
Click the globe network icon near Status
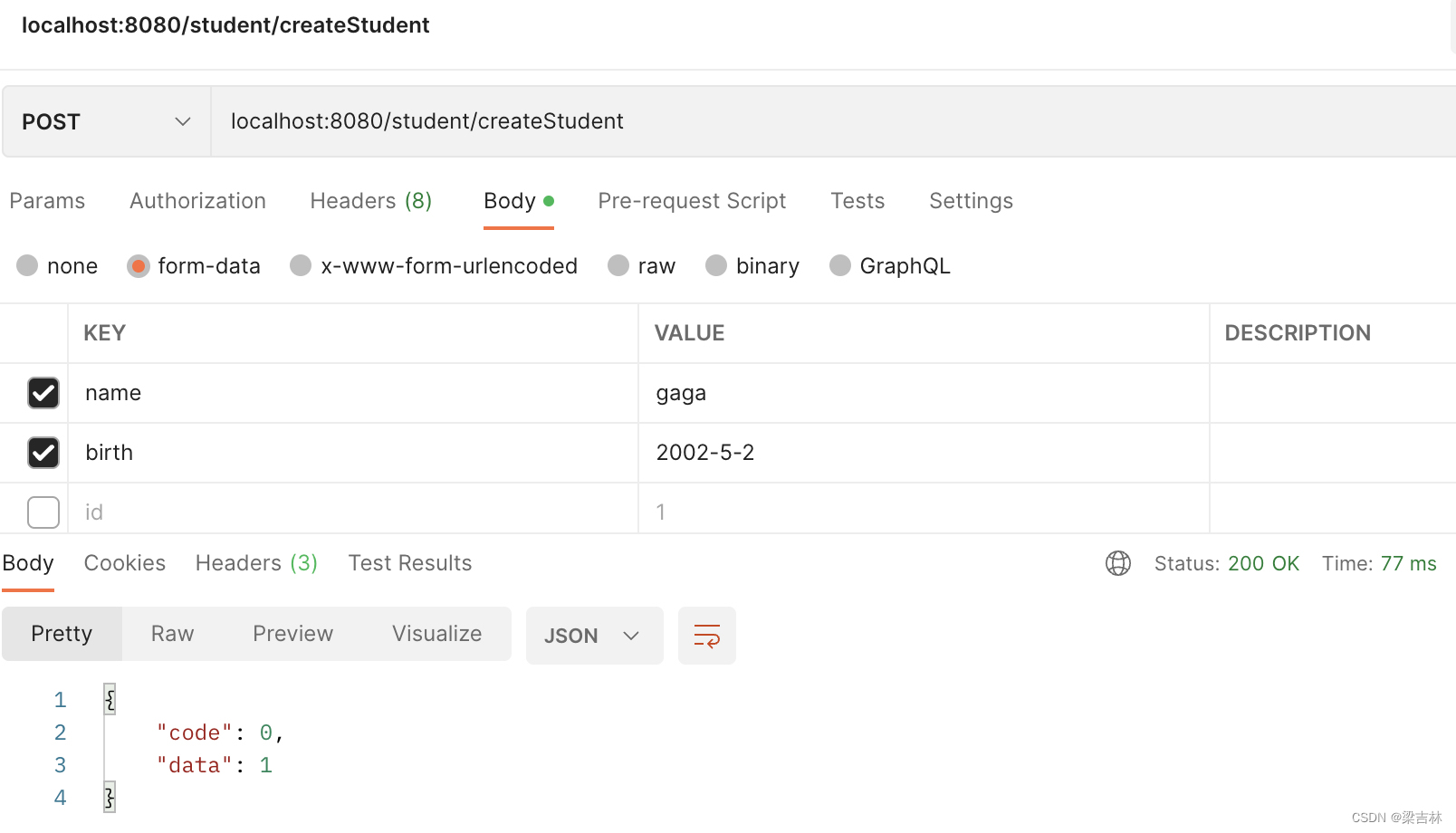[1118, 563]
